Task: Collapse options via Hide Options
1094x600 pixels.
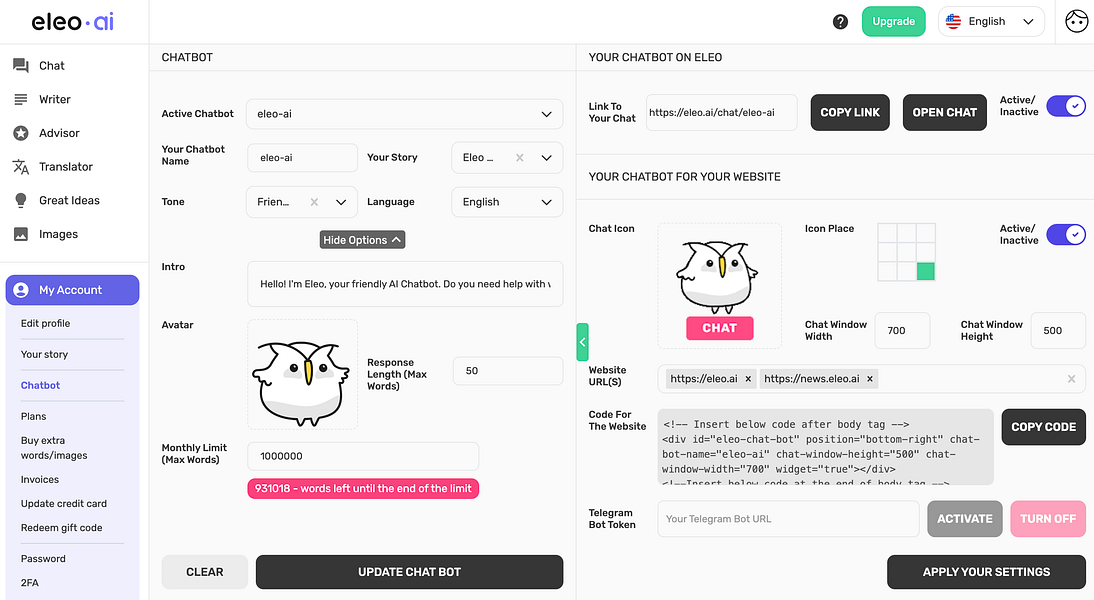Action: [x=362, y=239]
